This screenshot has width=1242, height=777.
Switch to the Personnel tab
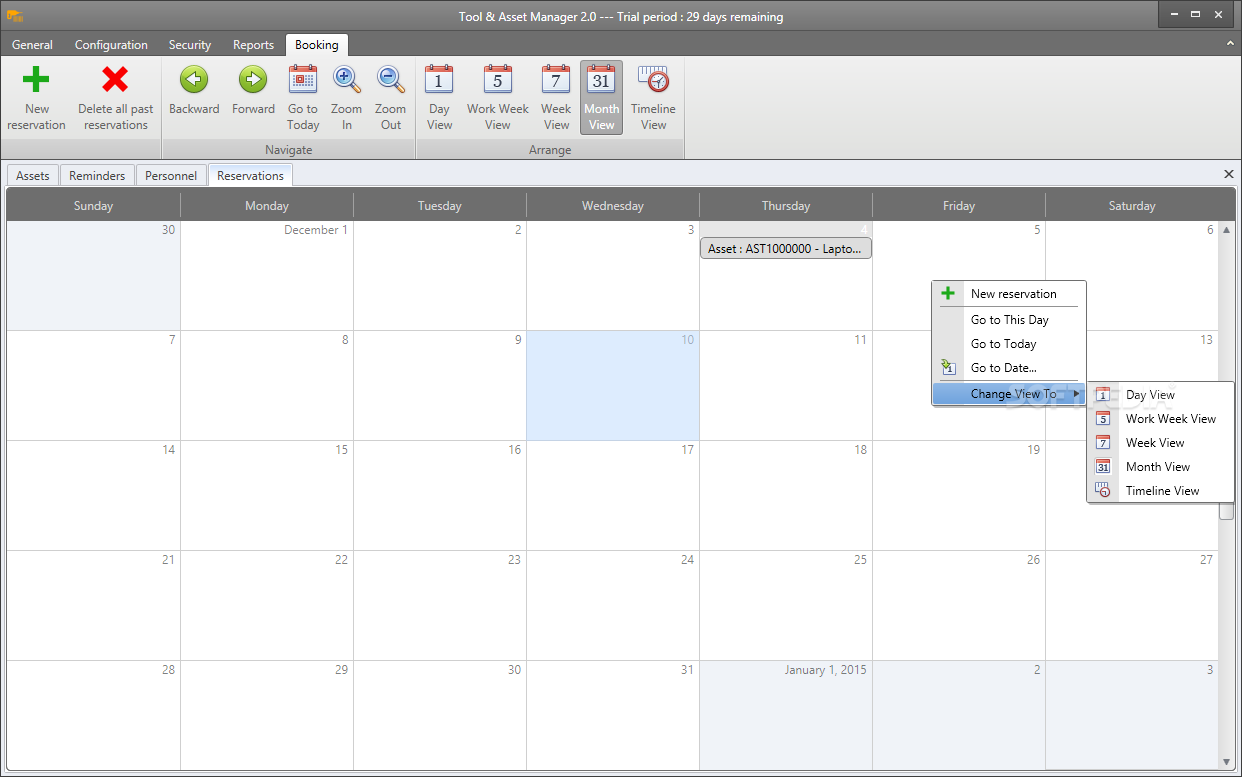[171, 176]
